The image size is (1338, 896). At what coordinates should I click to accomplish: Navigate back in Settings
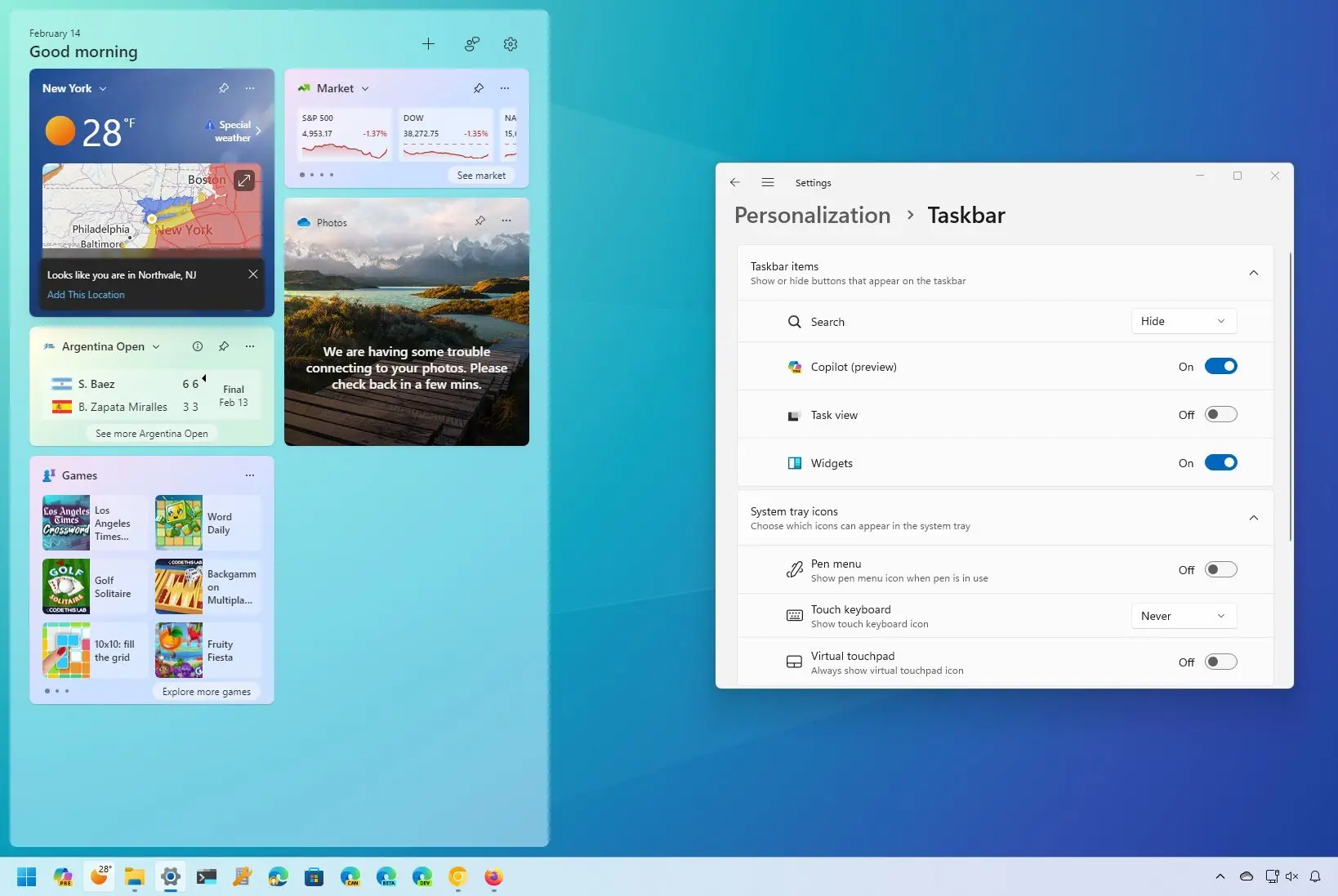coord(734,182)
